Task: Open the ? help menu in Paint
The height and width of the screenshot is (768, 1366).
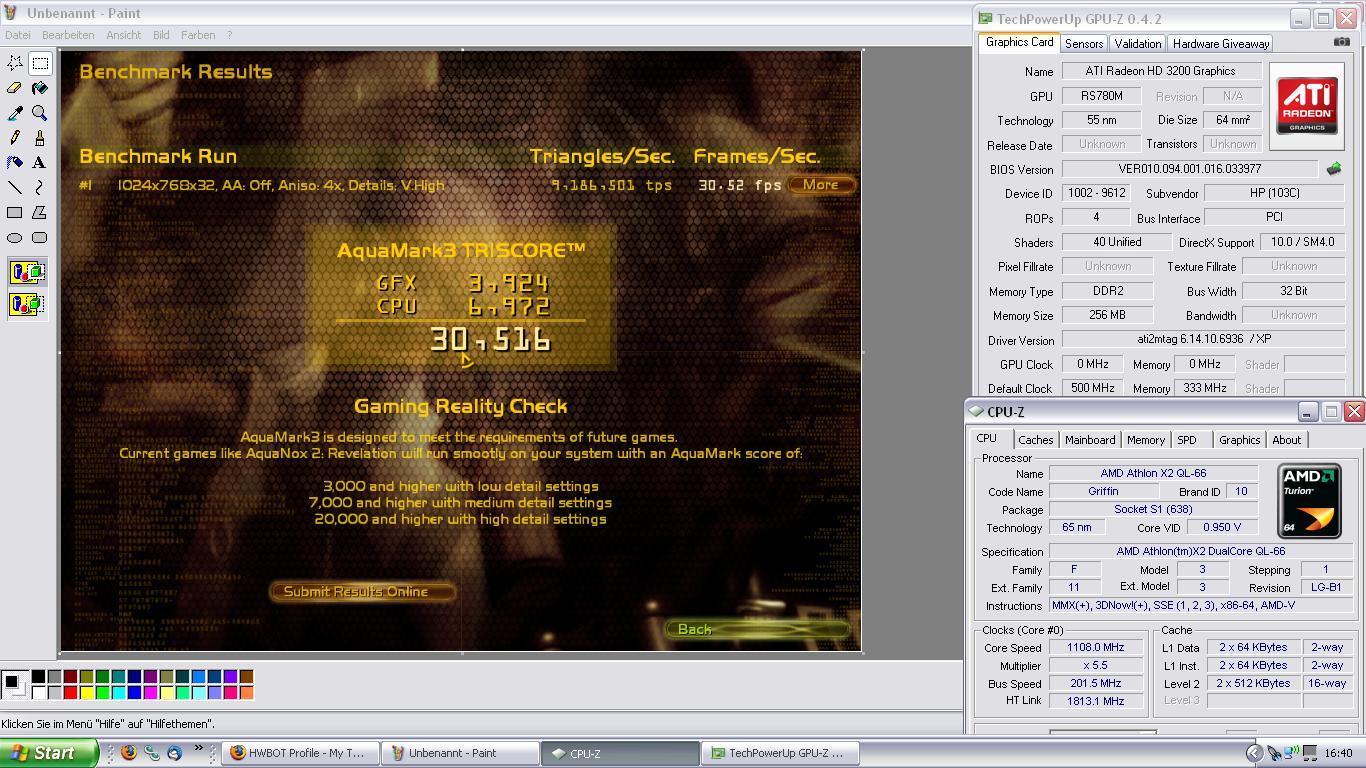Action: pyautogui.click(x=229, y=35)
